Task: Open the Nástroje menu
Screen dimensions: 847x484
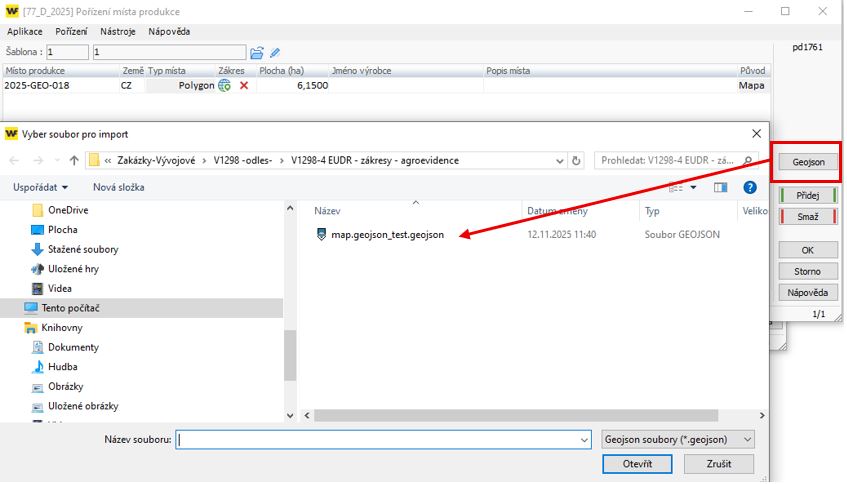Action: point(118,32)
